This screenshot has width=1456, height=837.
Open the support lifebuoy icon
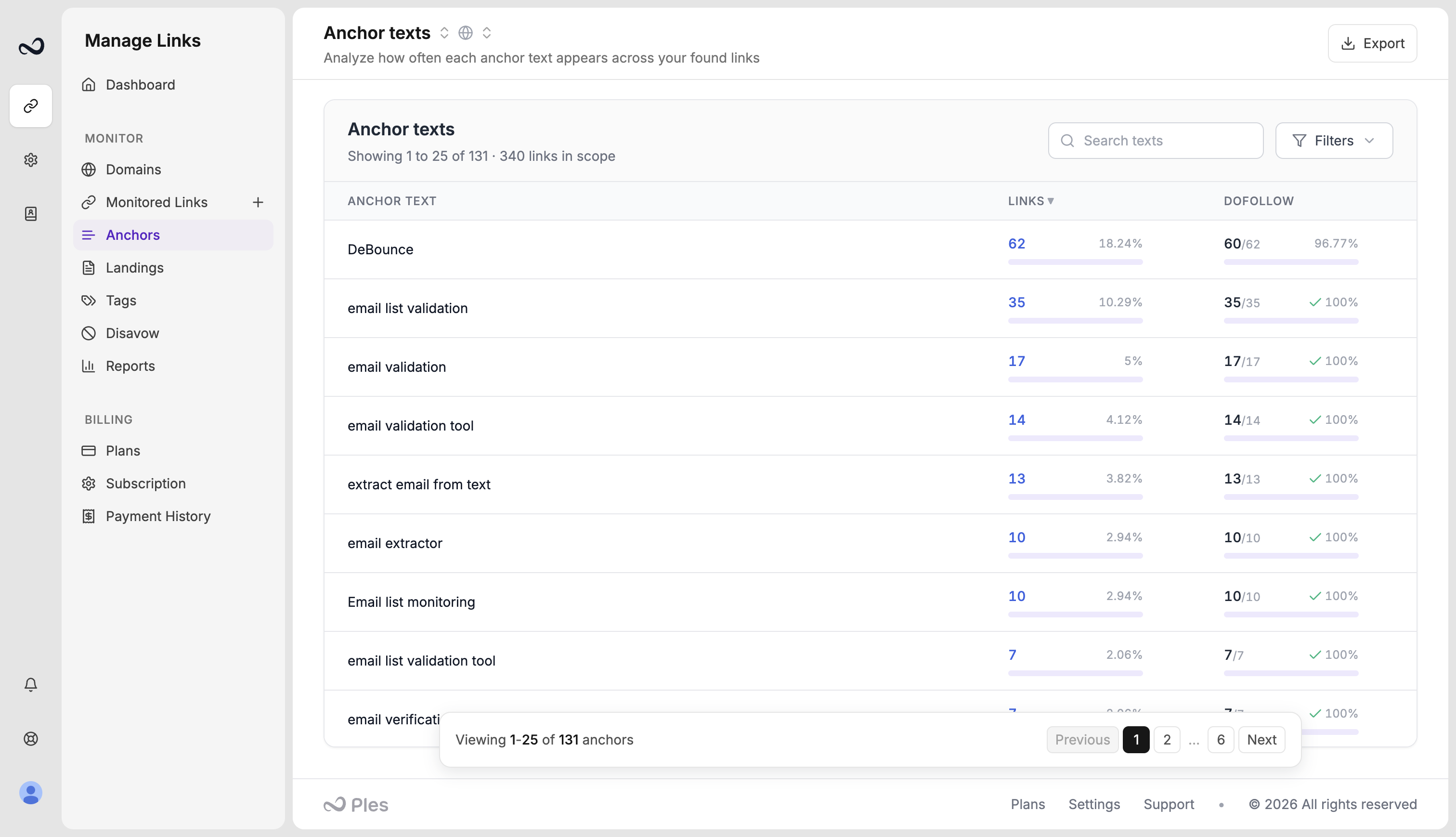coord(31,739)
